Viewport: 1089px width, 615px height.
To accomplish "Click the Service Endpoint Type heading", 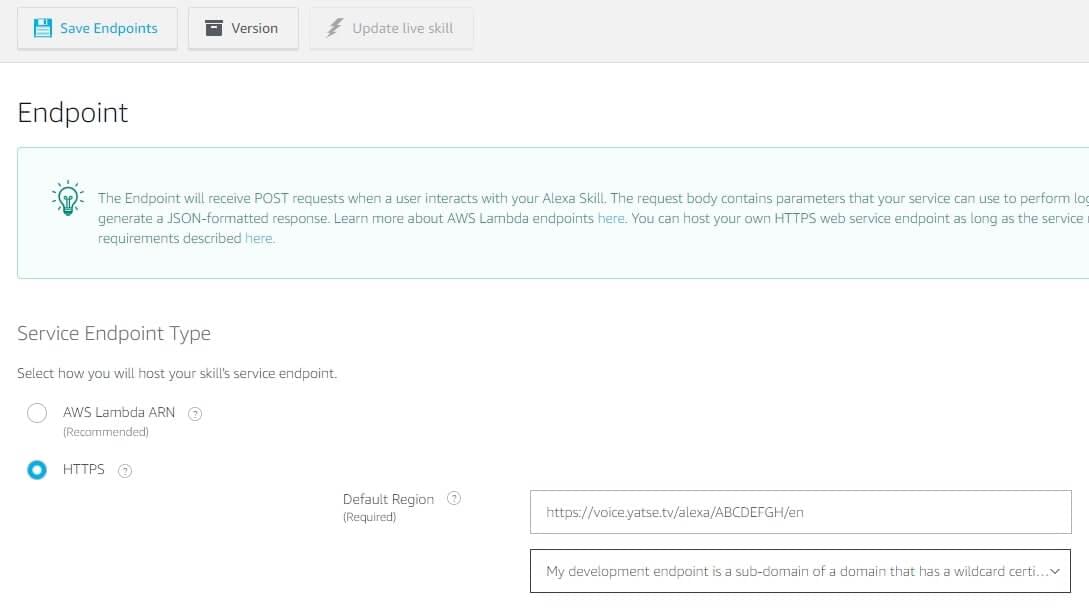I will point(114,333).
